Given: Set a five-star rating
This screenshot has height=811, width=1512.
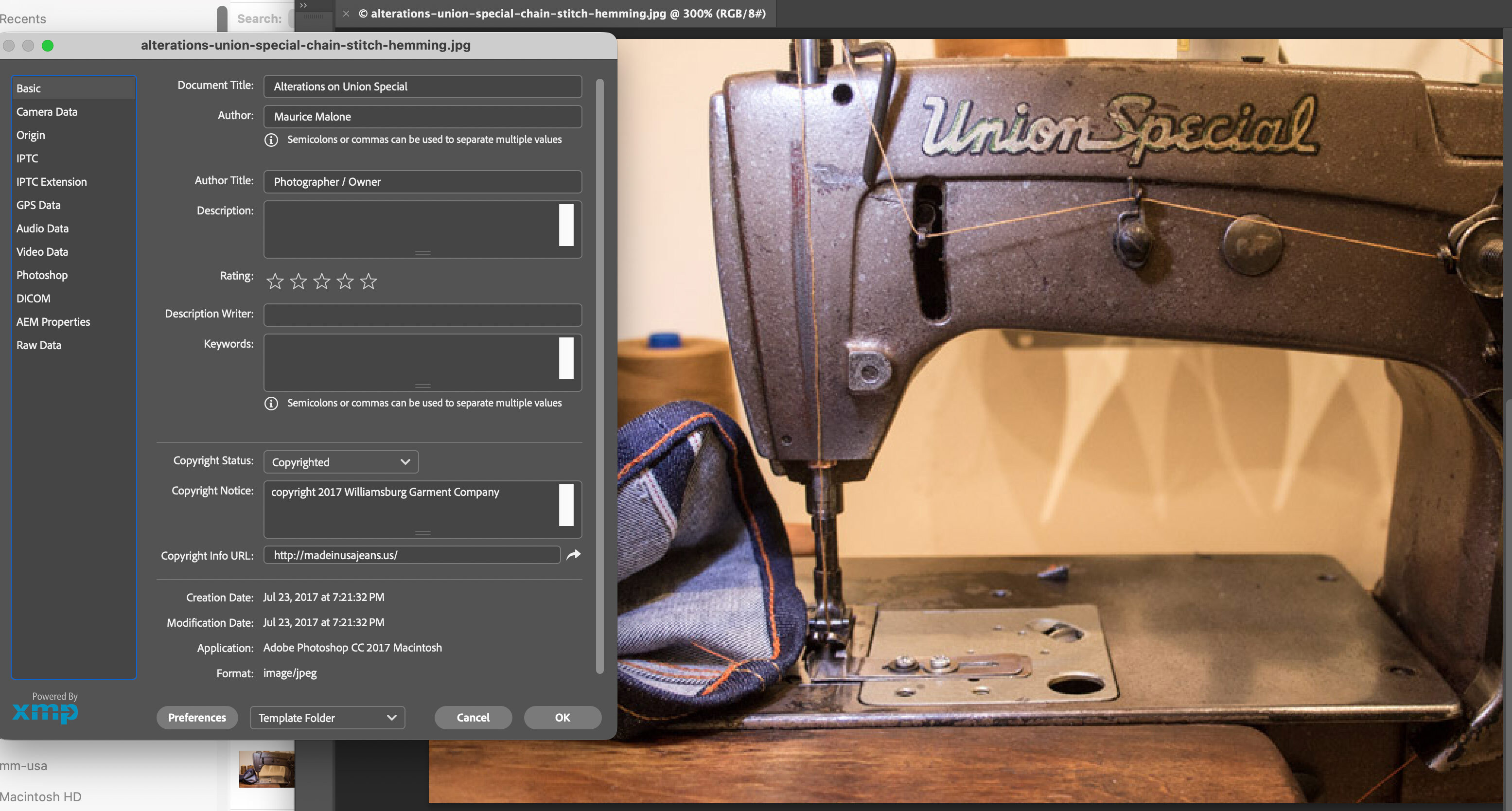Looking at the screenshot, I should tap(368, 281).
